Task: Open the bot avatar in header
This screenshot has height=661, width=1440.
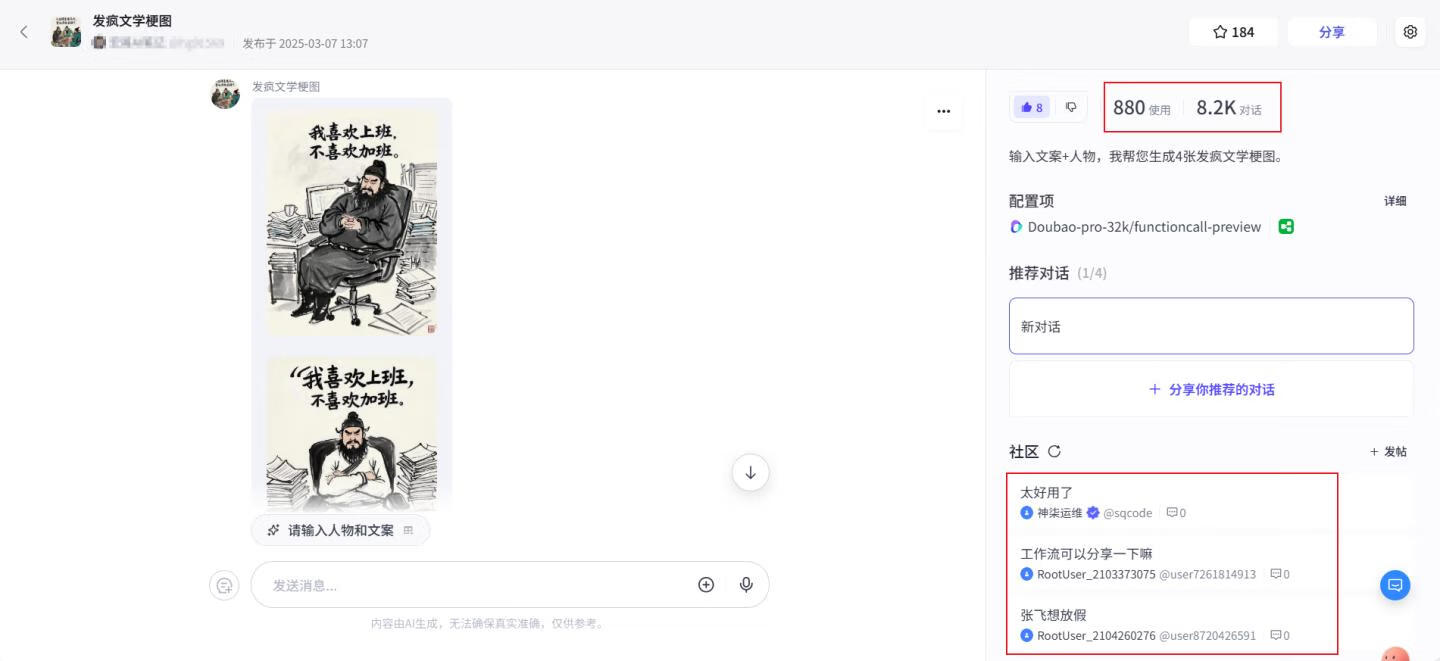Action: click(x=67, y=32)
